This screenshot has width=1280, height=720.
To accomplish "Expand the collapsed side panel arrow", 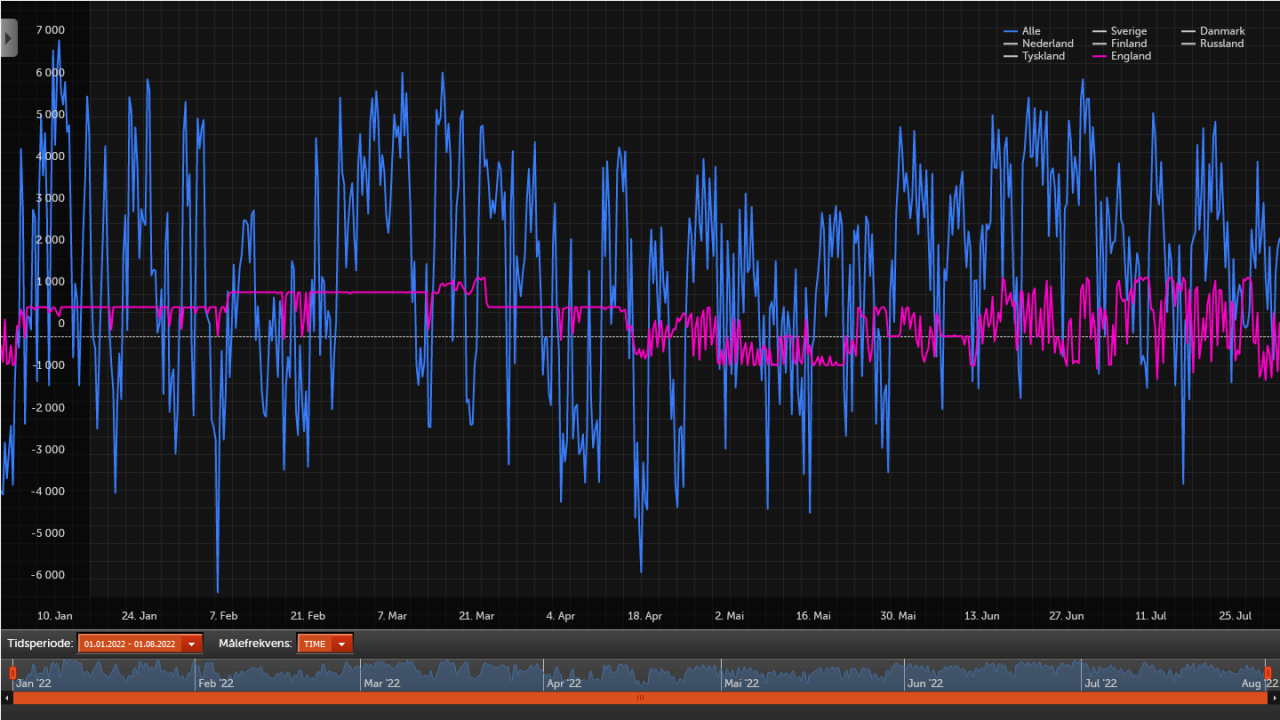I will coord(8,38).
